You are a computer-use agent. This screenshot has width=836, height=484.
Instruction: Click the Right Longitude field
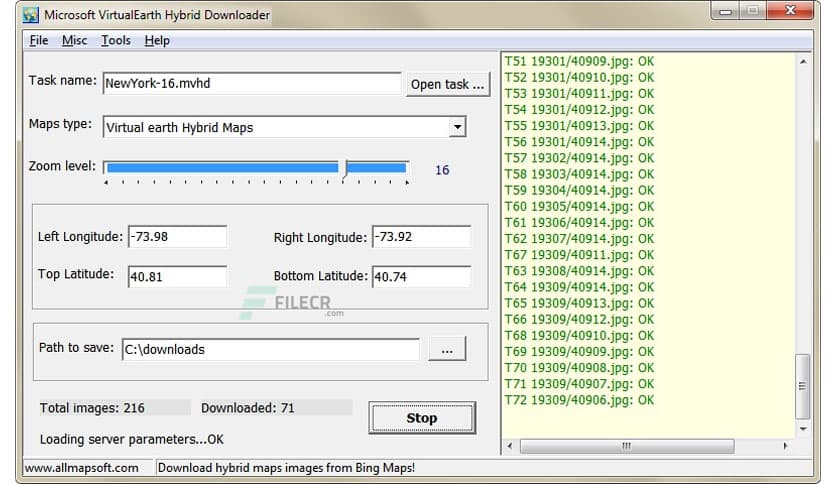(x=421, y=237)
